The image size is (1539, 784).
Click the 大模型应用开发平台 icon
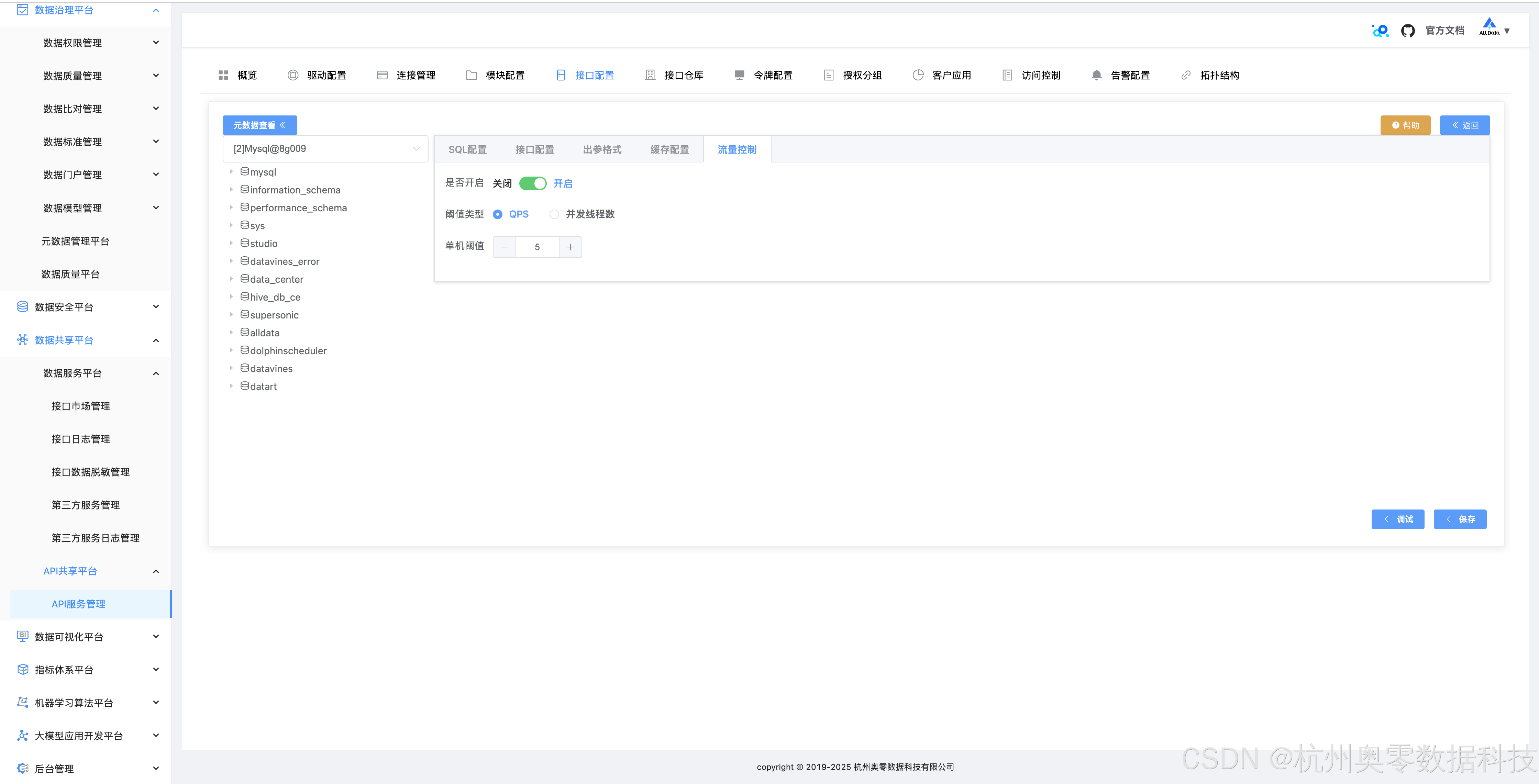tap(23, 736)
